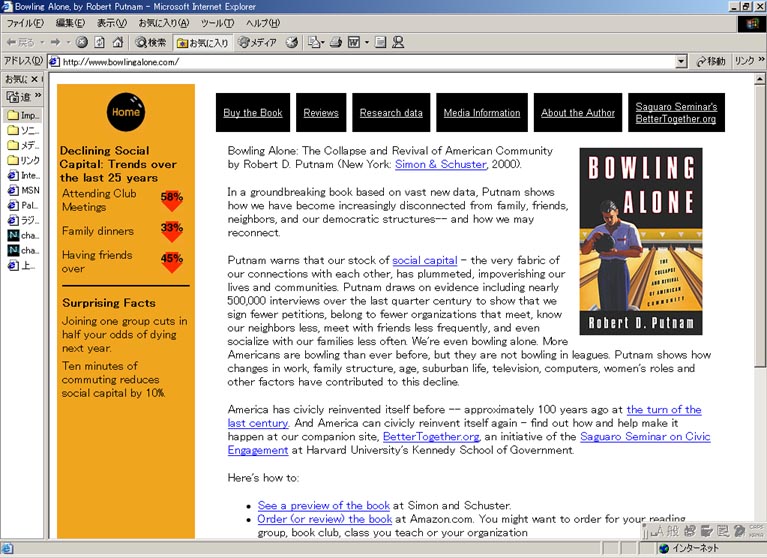Expand the Favorites panel toolbar chevron

[x=38, y=95]
